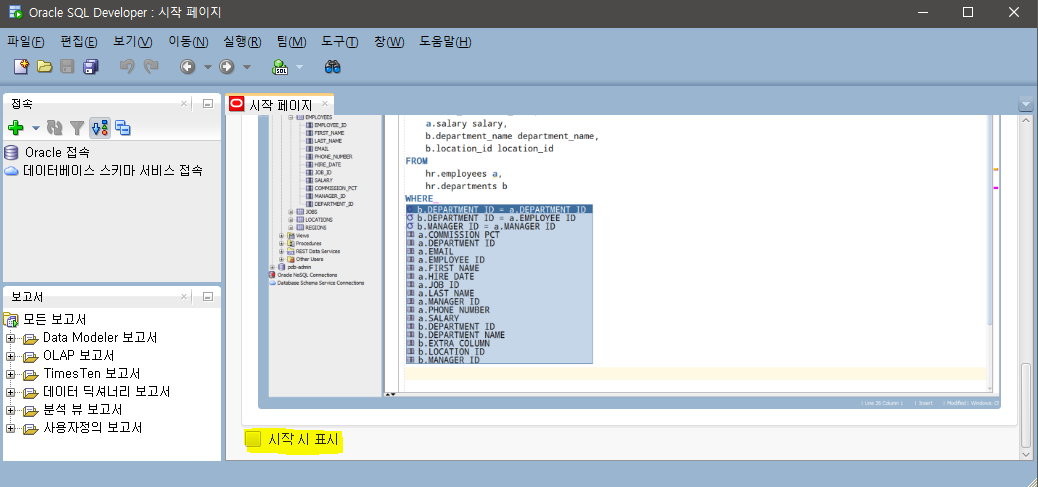The image size is (1038, 487).
Task: Redo with the redo arrow icon
Action: point(152,67)
